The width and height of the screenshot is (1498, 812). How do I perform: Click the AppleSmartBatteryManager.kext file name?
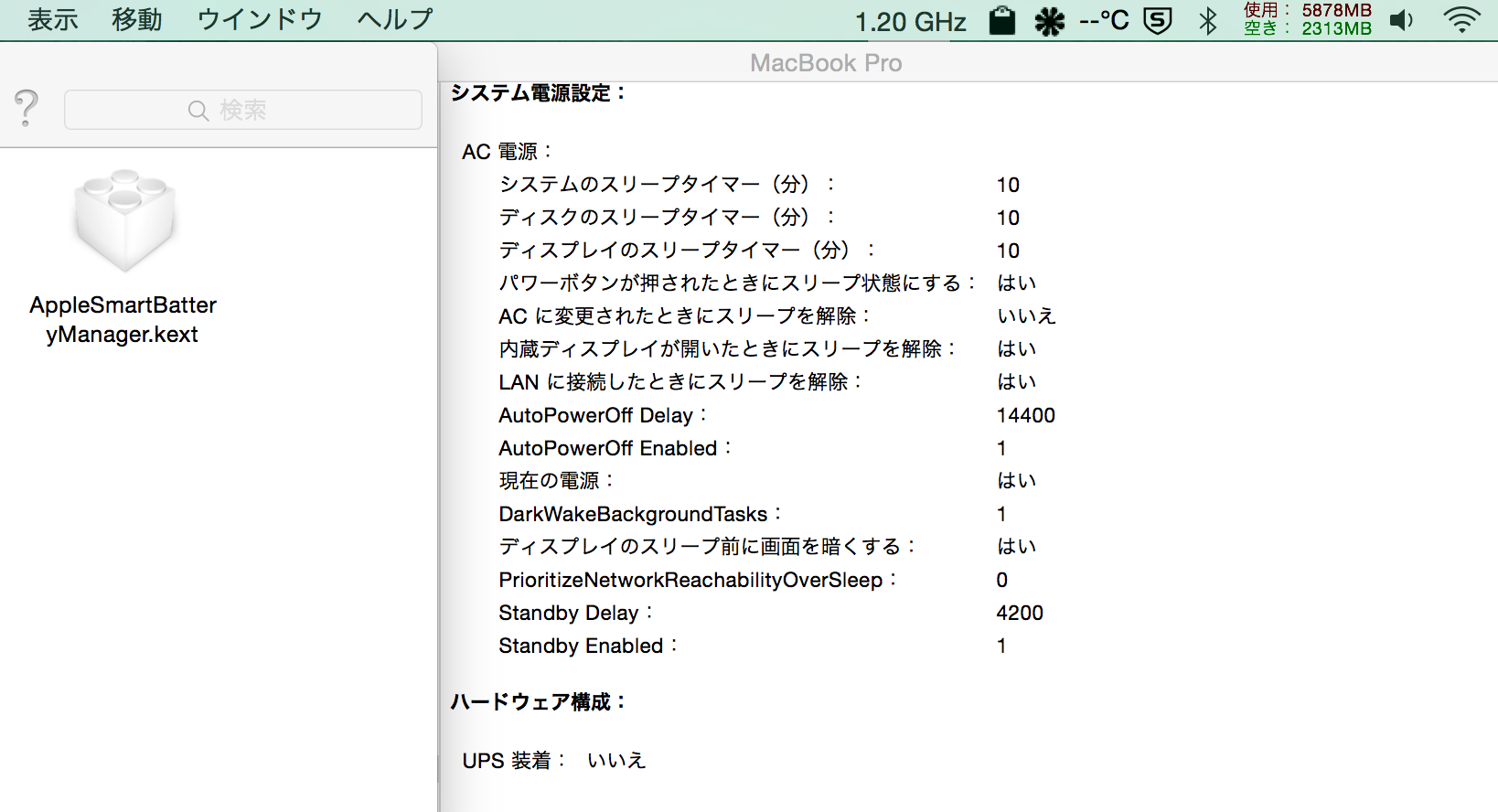pos(123,319)
